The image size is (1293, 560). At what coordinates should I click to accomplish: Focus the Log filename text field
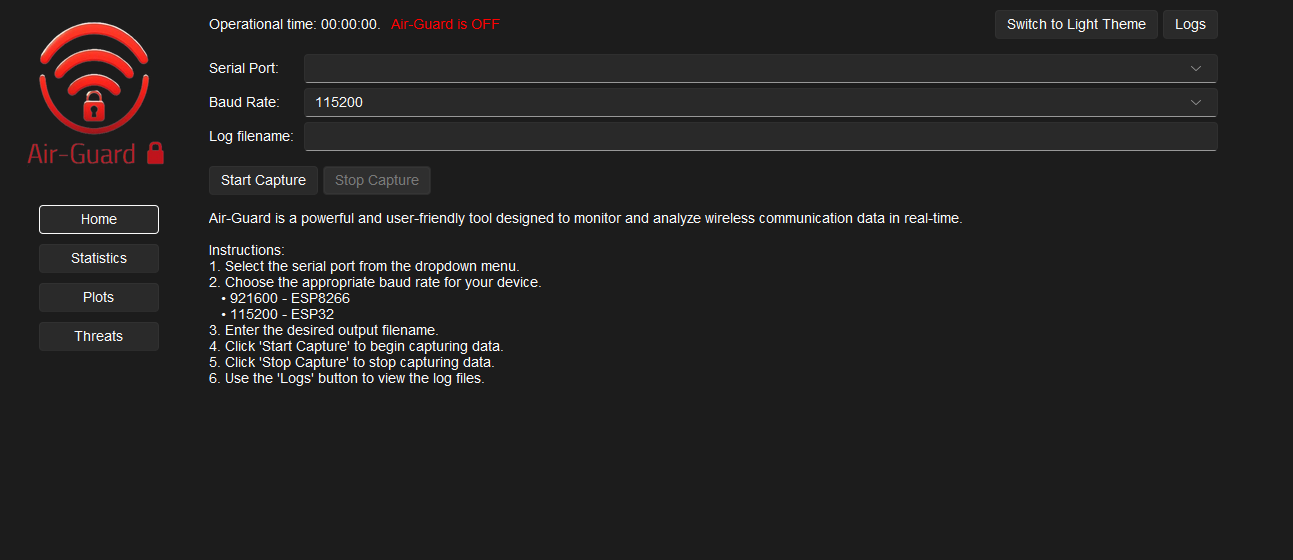760,136
